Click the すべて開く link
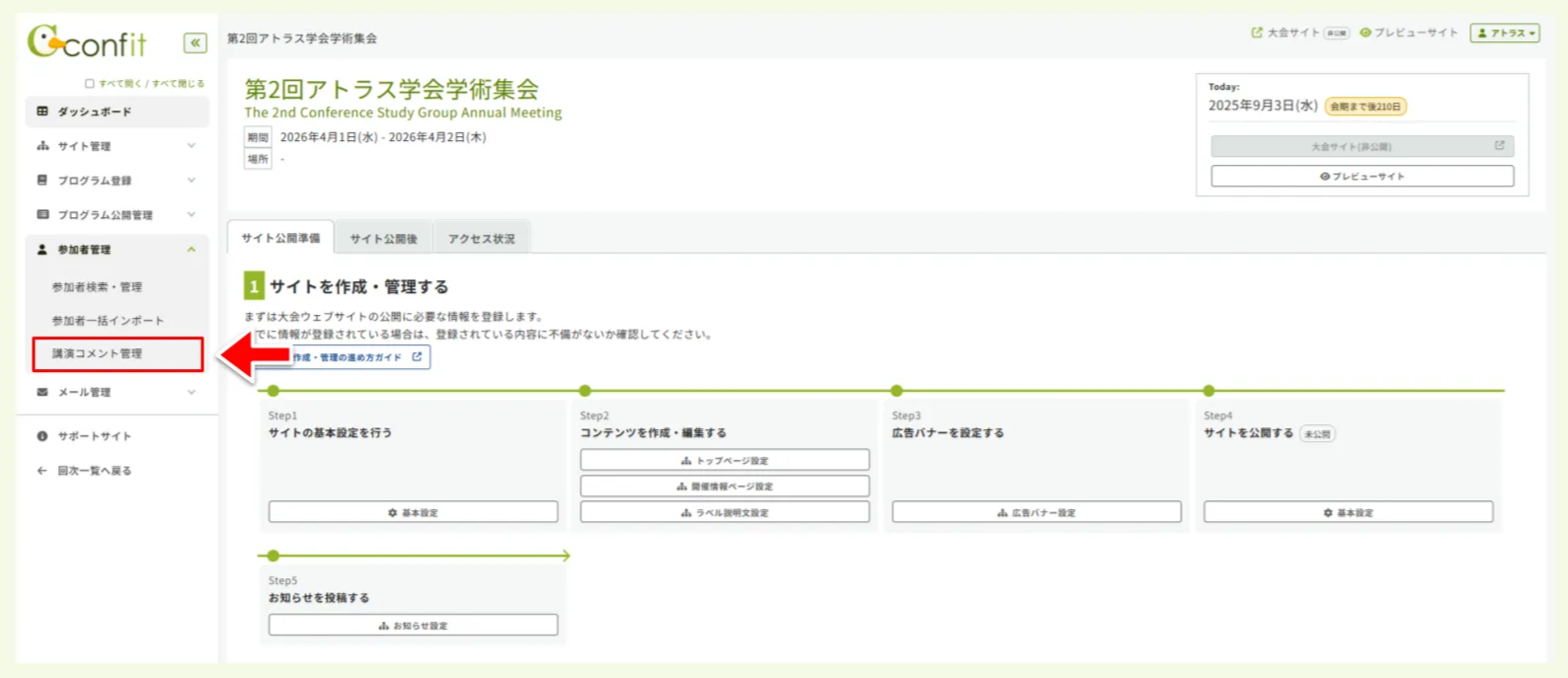 (119, 84)
